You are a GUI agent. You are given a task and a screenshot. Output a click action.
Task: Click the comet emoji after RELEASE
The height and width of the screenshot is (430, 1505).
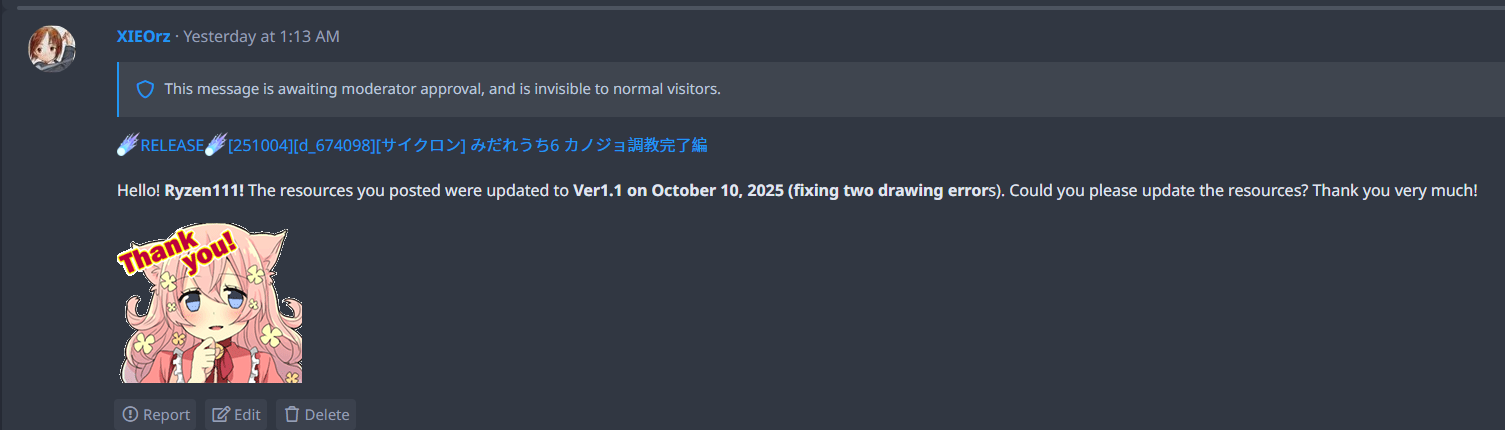216,145
